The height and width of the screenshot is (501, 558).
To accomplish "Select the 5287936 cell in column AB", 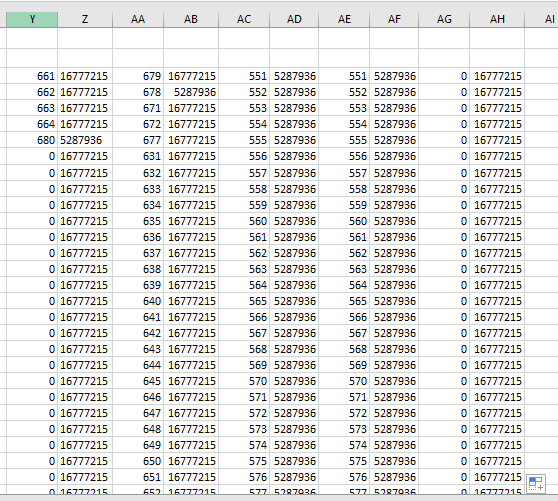I will pyautogui.click(x=191, y=92).
